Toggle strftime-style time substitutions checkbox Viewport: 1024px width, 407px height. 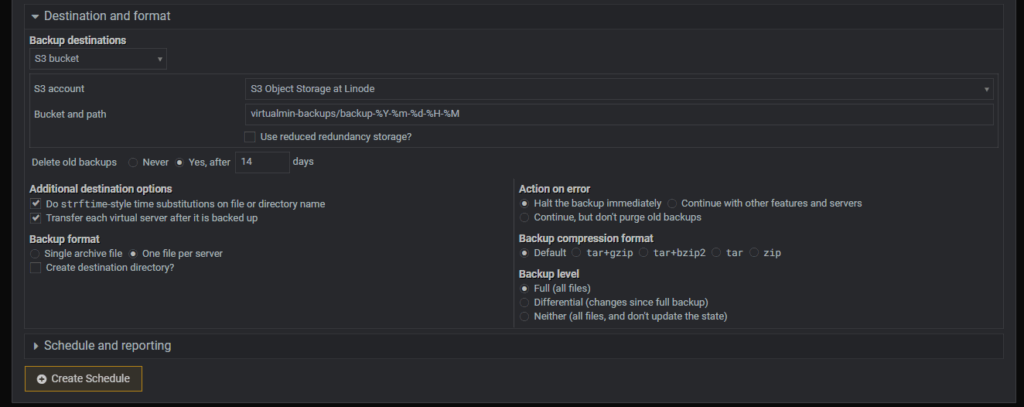click(x=36, y=203)
